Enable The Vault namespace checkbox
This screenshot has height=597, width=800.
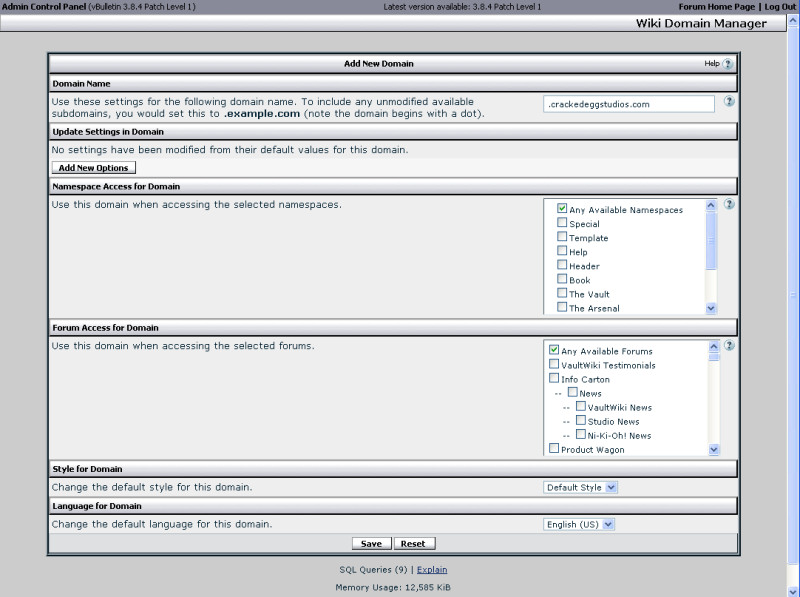pos(562,294)
